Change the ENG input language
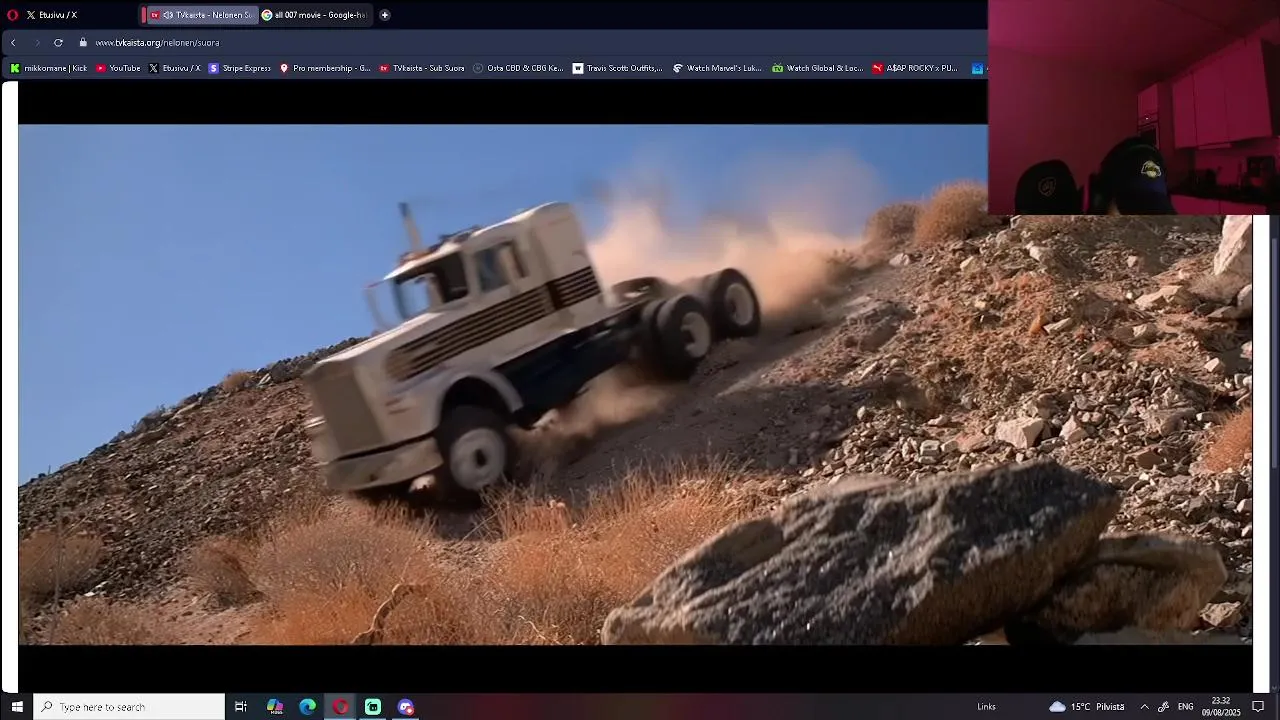This screenshot has width=1280, height=720. point(1186,707)
